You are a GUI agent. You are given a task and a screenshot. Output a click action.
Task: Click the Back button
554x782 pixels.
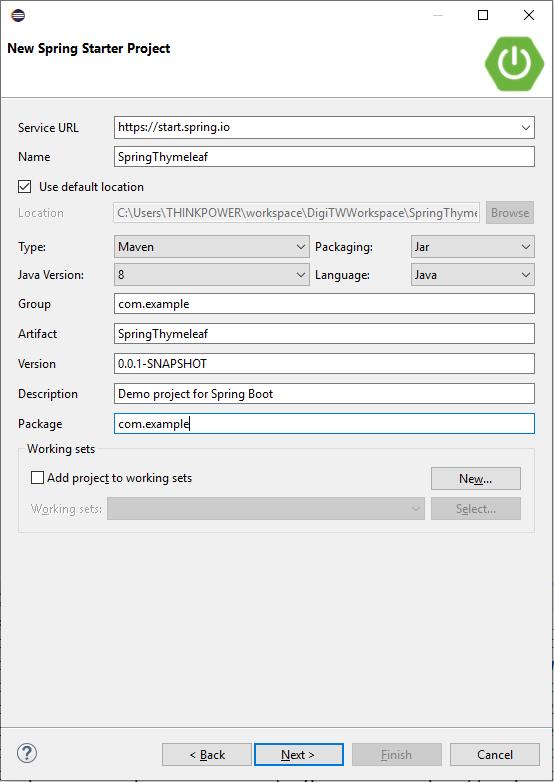coord(207,755)
